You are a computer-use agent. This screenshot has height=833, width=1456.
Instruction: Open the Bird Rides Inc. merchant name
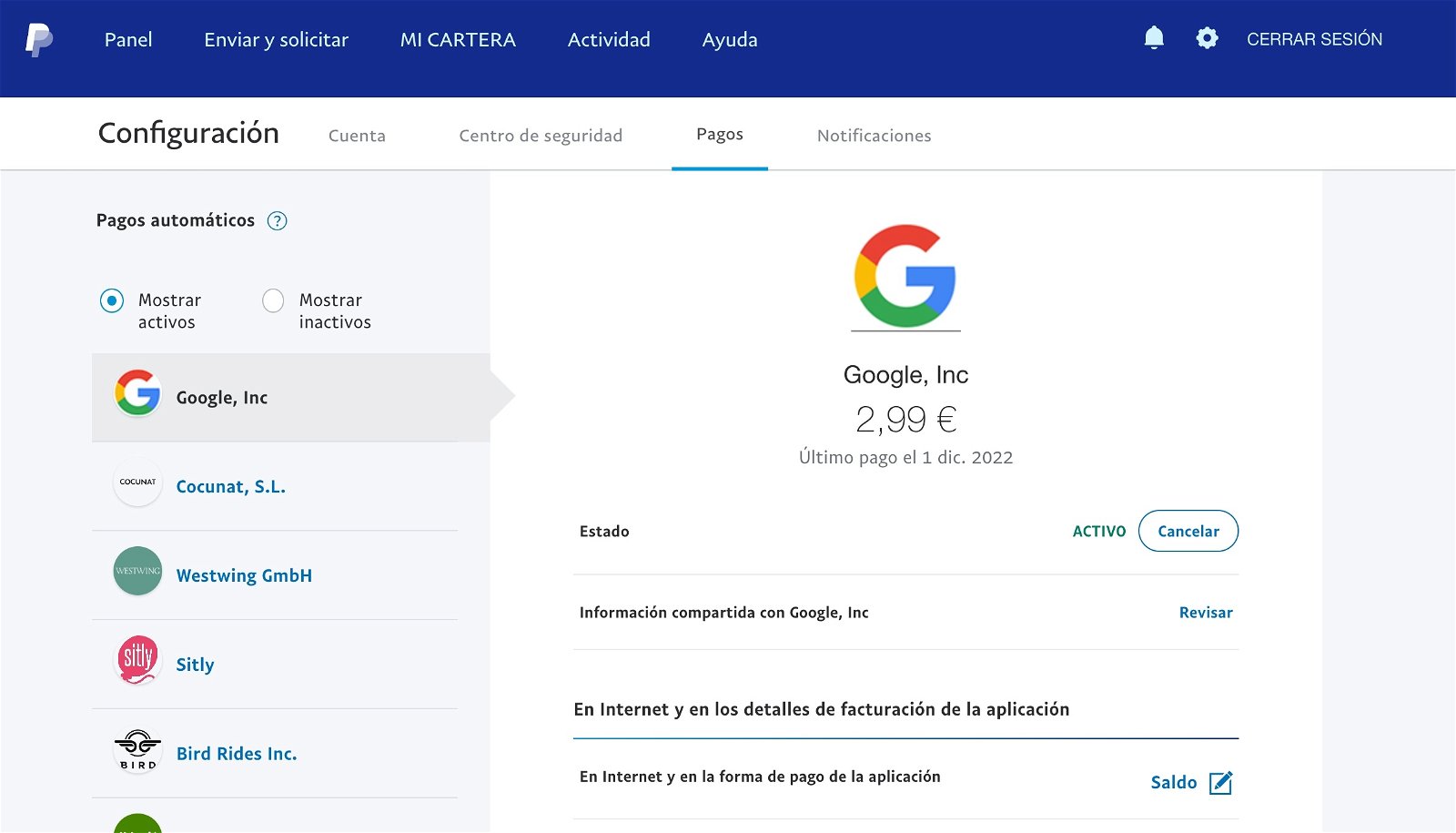(x=237, y=754)
